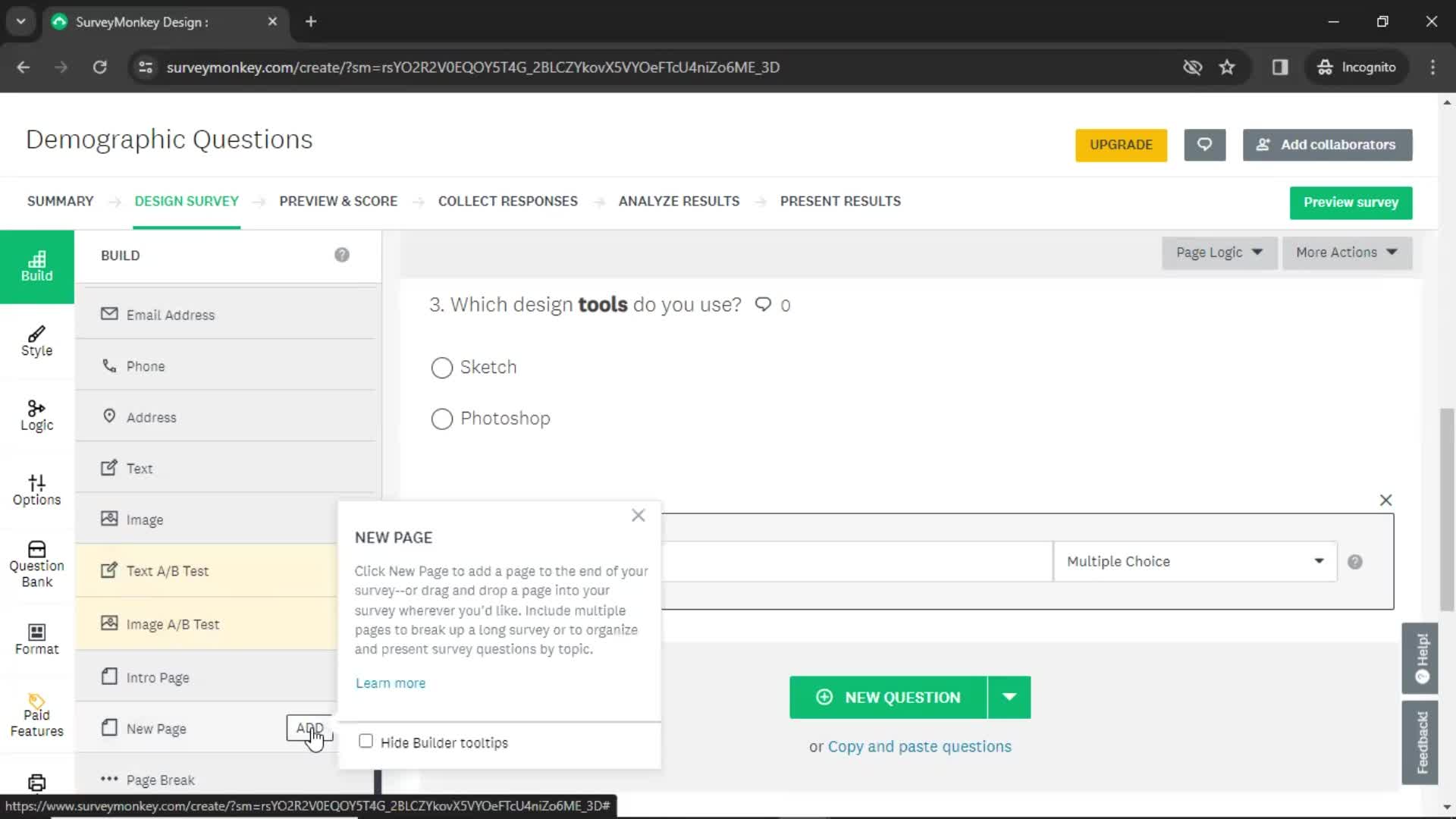
Task: Select the Sketch radio button
Action: point(442,367)
